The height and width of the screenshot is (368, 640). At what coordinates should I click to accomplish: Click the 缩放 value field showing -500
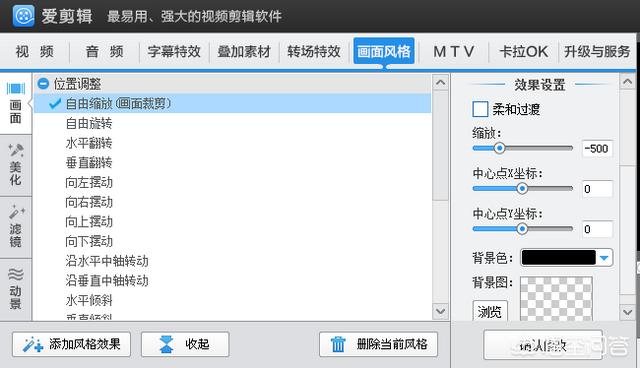pyautogui.click(x=597, y=149)
